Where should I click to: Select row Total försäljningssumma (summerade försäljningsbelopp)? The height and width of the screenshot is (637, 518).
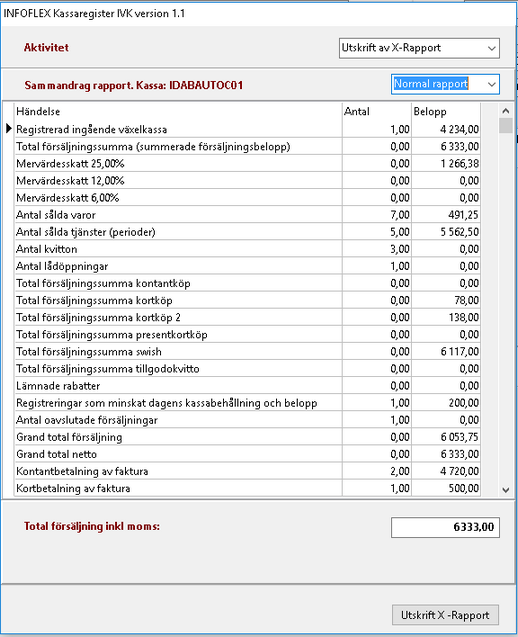tap(247, 146)
